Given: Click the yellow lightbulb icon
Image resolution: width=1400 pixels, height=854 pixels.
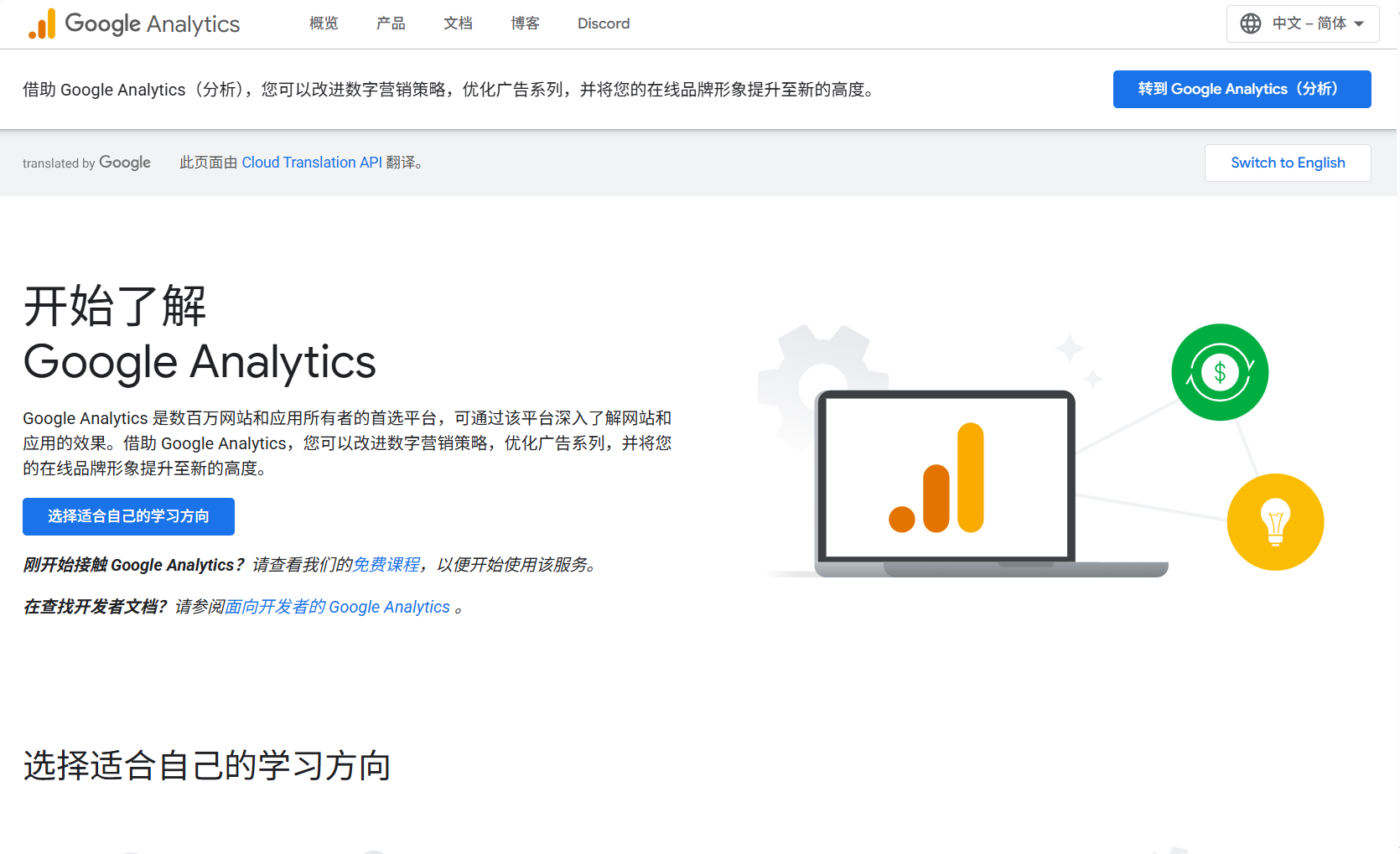Looking at the screenshot, I should pyautogui.click(x=1275, y=522).
